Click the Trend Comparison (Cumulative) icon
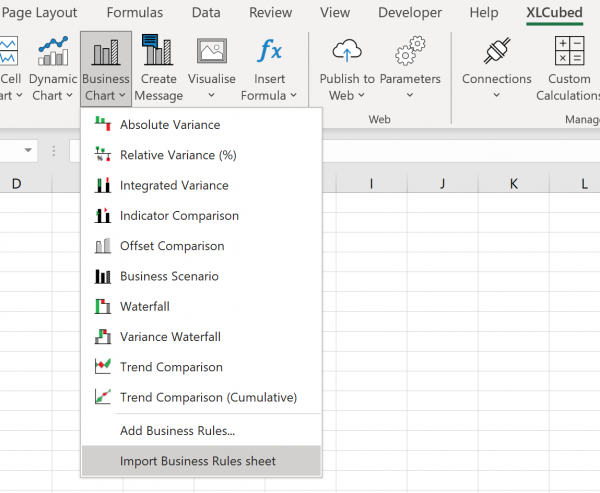 pos(103,397)
